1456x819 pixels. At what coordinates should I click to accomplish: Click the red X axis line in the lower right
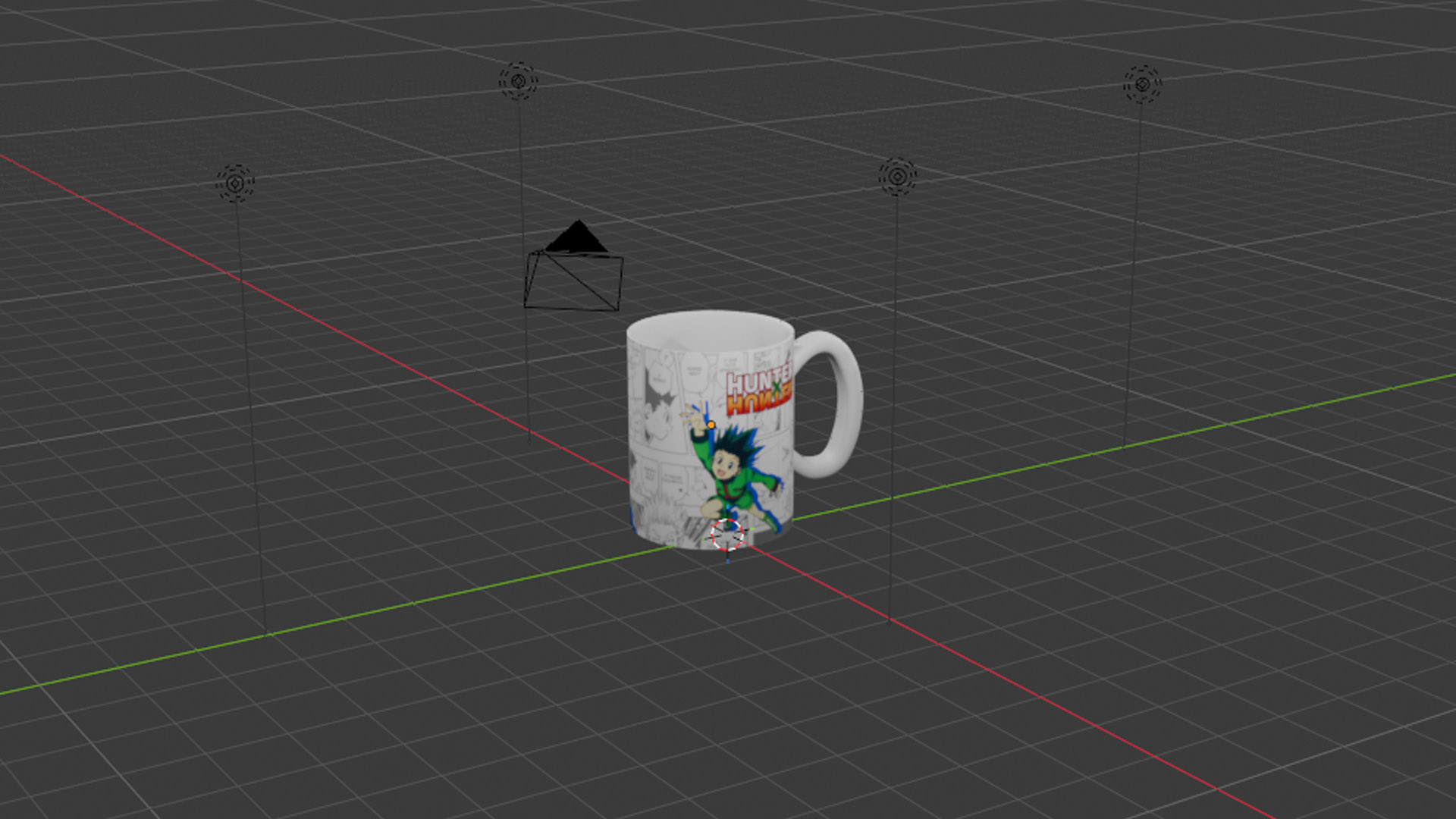click(x=1062, y=709)
